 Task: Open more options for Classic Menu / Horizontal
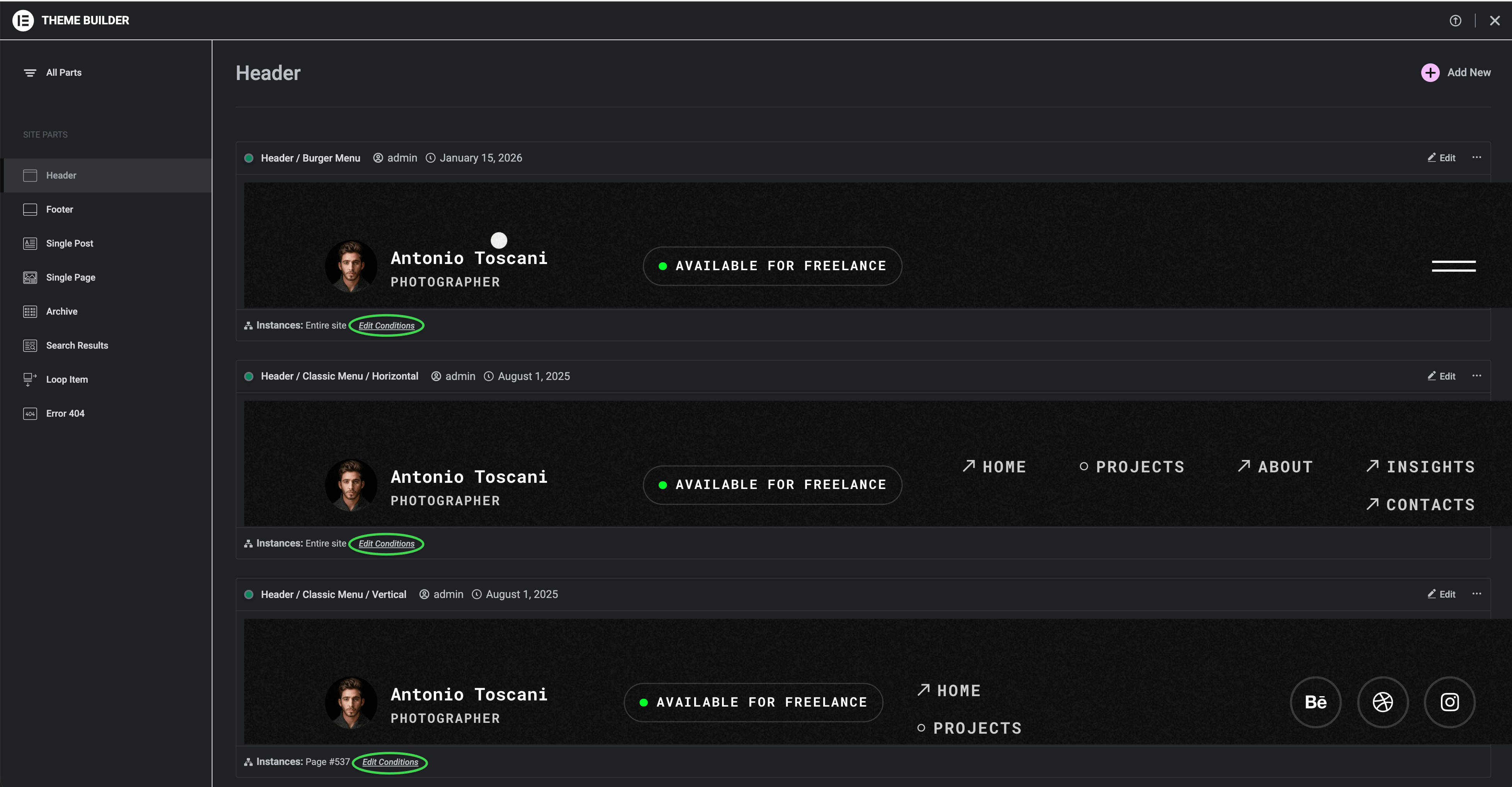pos(1477,376)
